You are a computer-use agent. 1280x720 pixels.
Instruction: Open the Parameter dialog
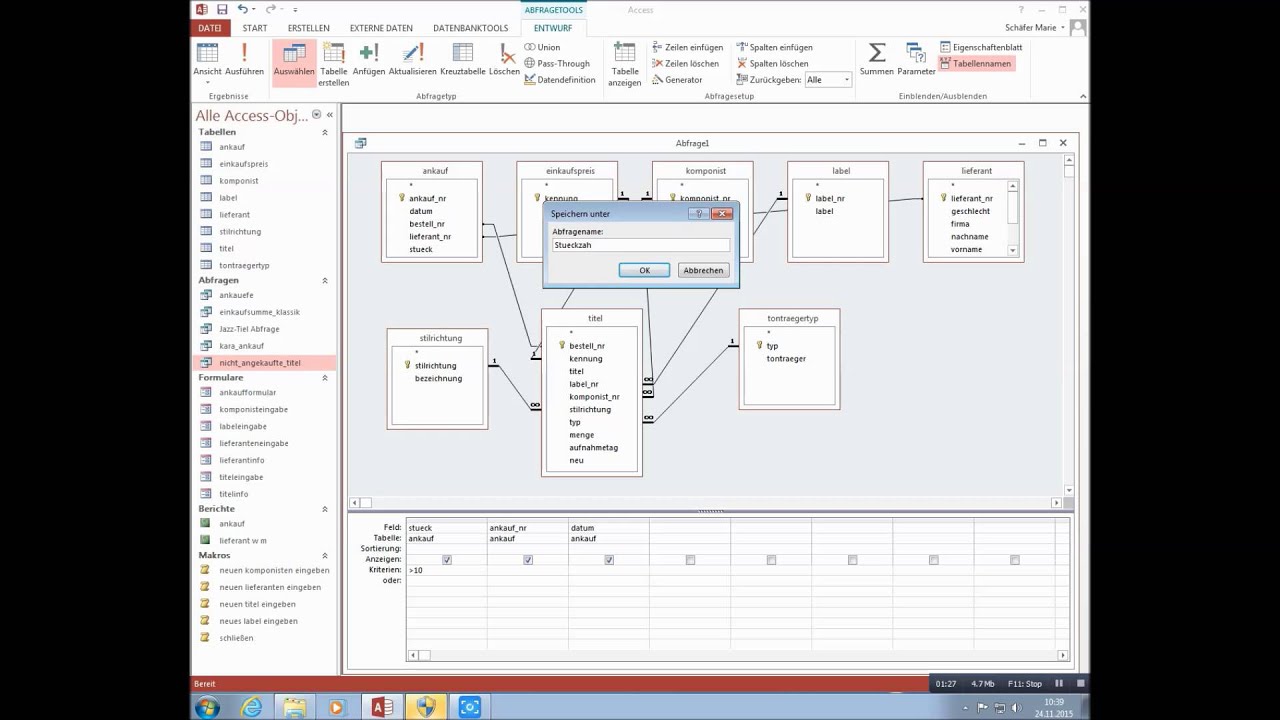tap(916, 59)
